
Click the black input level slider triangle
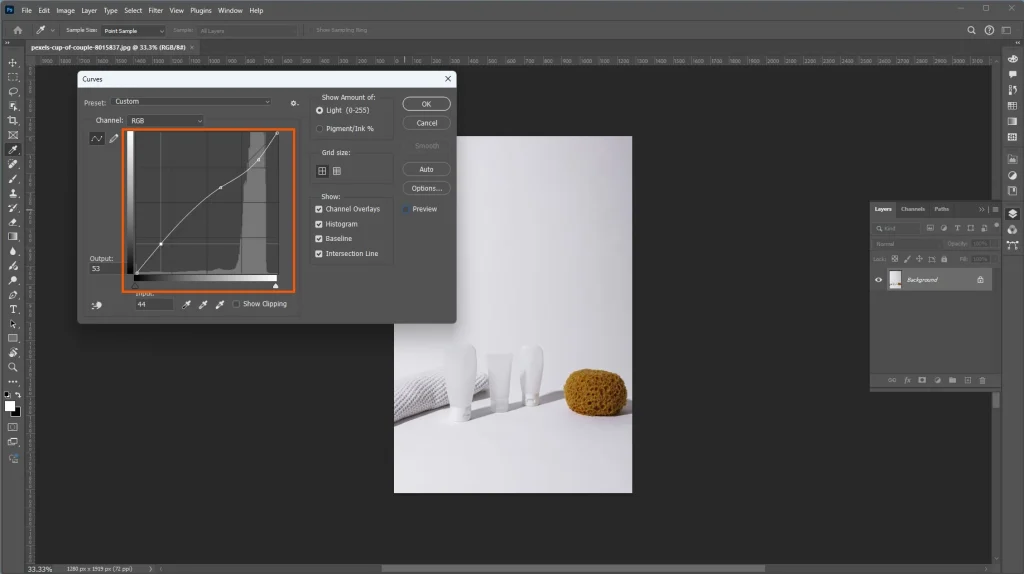pos(135,286)
